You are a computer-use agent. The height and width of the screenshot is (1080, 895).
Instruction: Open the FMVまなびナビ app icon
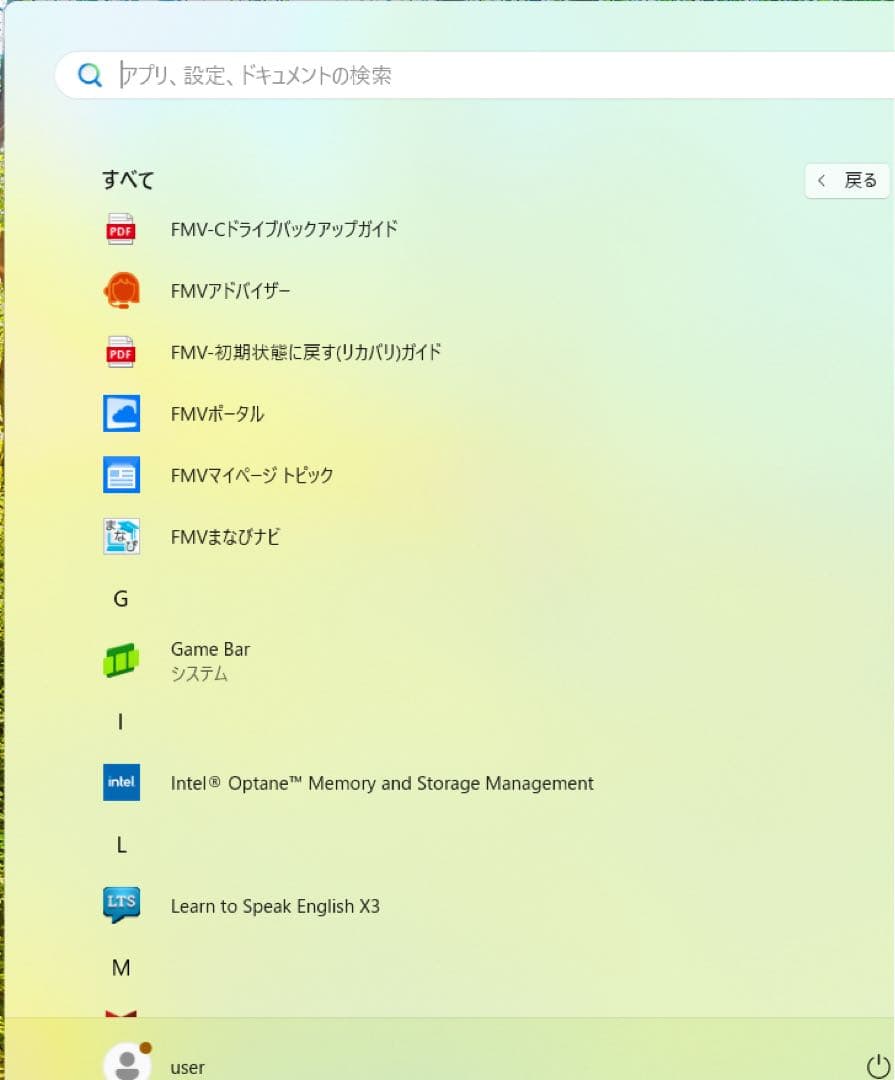point(121,536)
